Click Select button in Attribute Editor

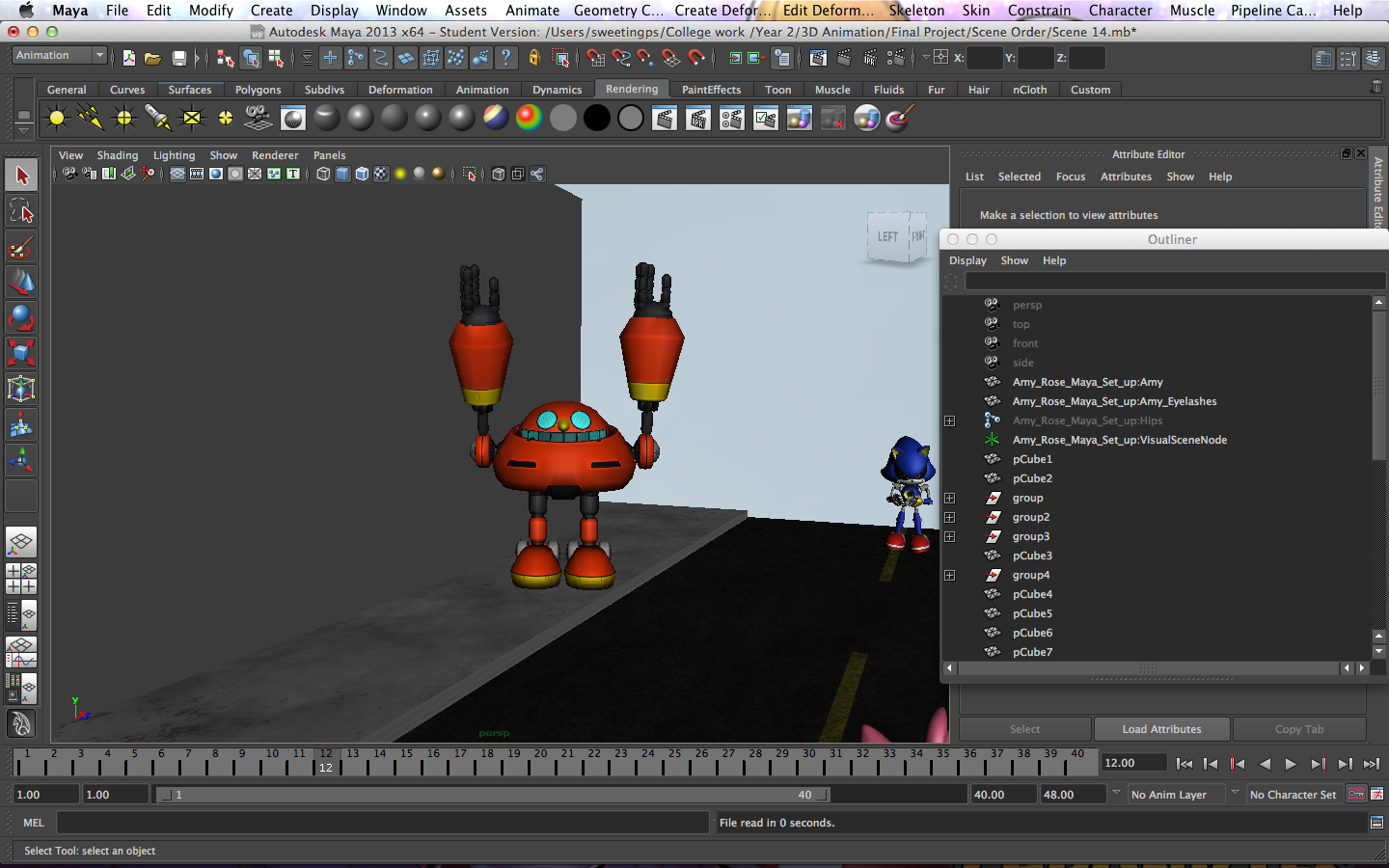tap(1024, 729)
